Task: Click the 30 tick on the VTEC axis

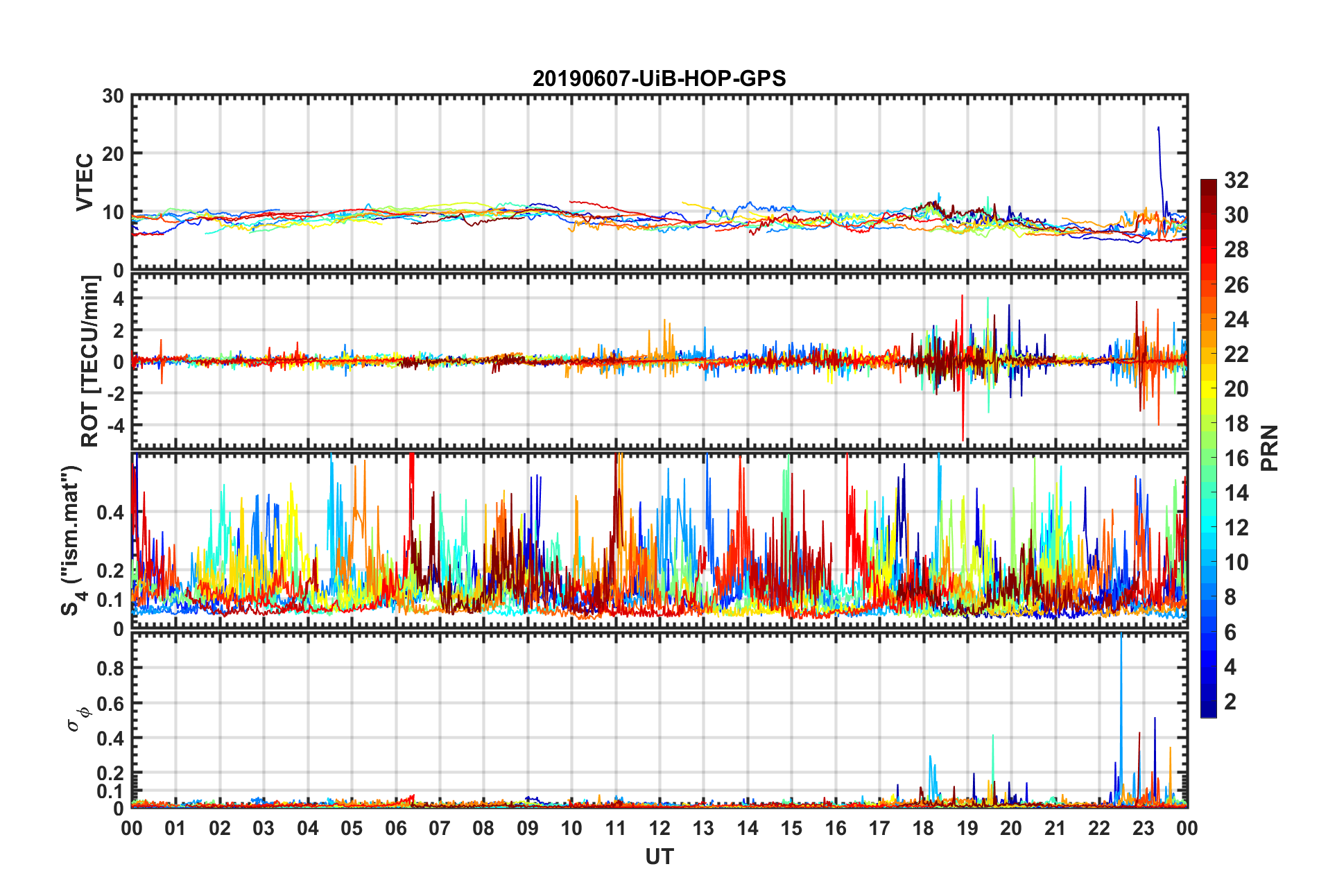Action: coord(113,96)
